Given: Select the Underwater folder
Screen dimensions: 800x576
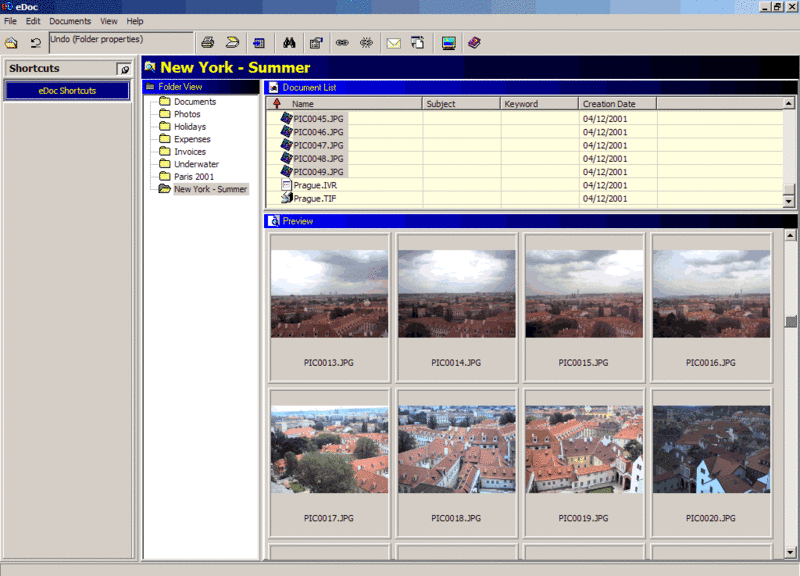Looking at the screenshot, I should tap(196, 164).
